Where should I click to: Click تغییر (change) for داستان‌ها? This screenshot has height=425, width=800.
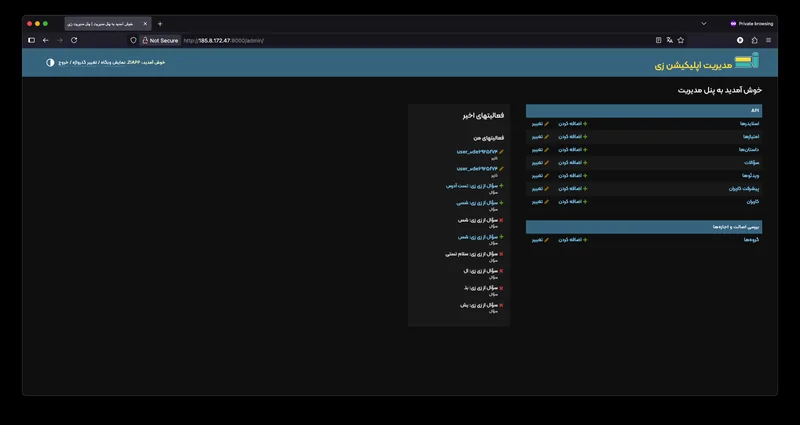pyautogui.click(x=540, y=149)
